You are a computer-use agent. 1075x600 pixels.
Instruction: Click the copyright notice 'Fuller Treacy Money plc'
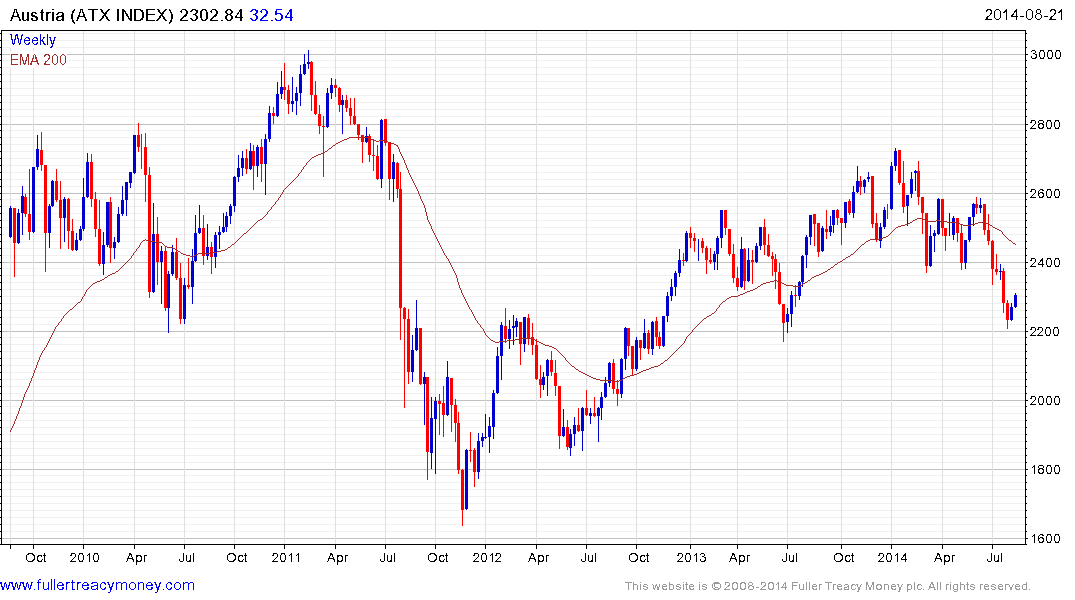(856, 586)
